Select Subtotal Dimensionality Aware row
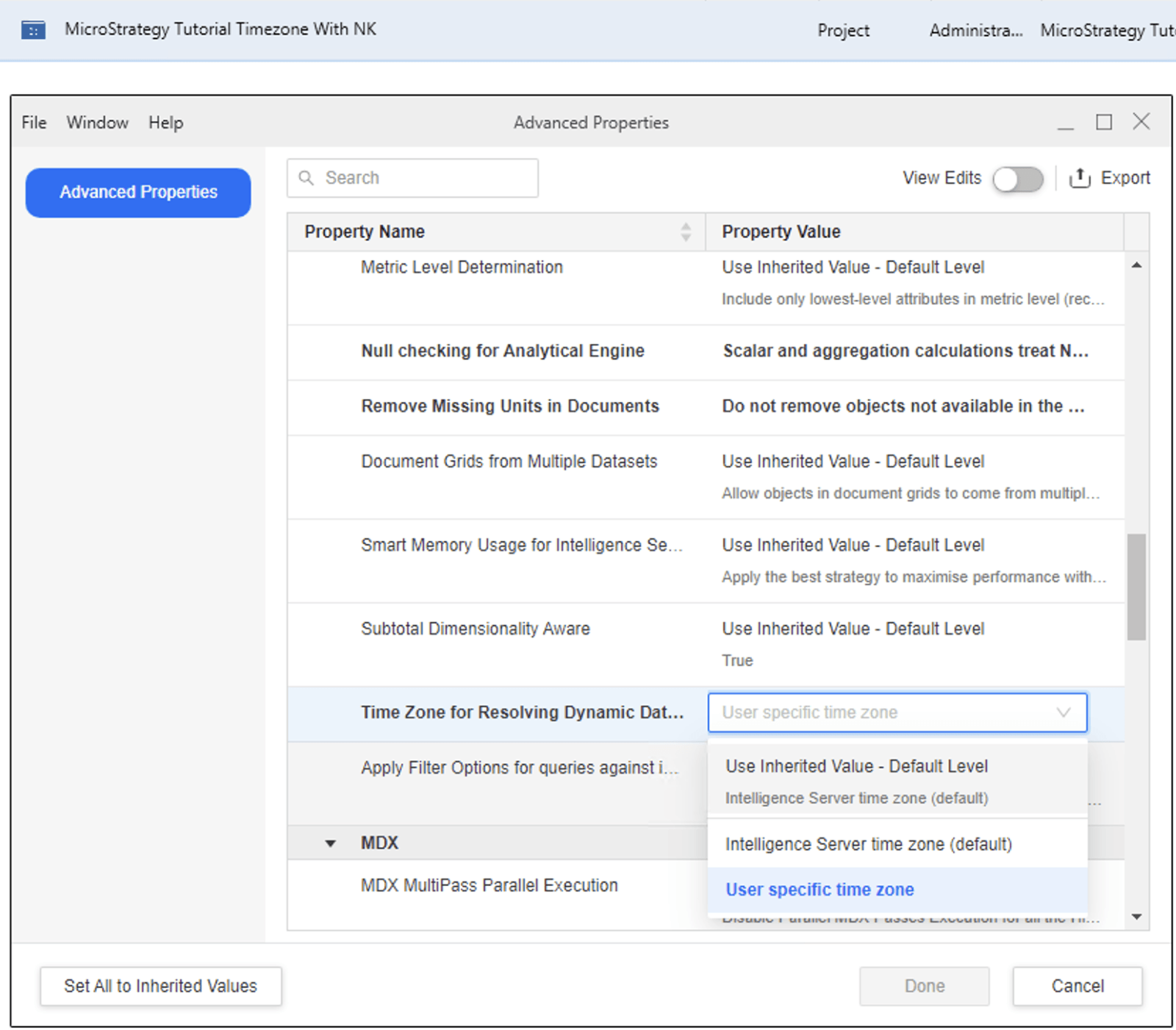This screenshot has width=1176, height=1030. click(x=706, y=645)
